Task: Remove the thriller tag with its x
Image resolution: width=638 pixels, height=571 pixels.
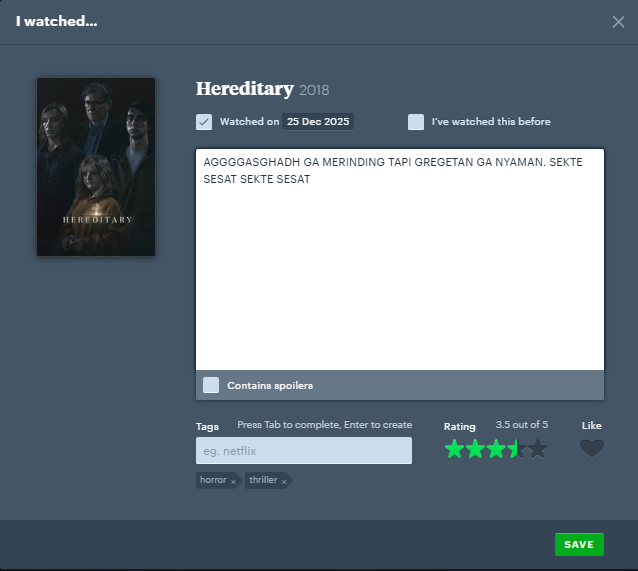Action: [283, 481]
